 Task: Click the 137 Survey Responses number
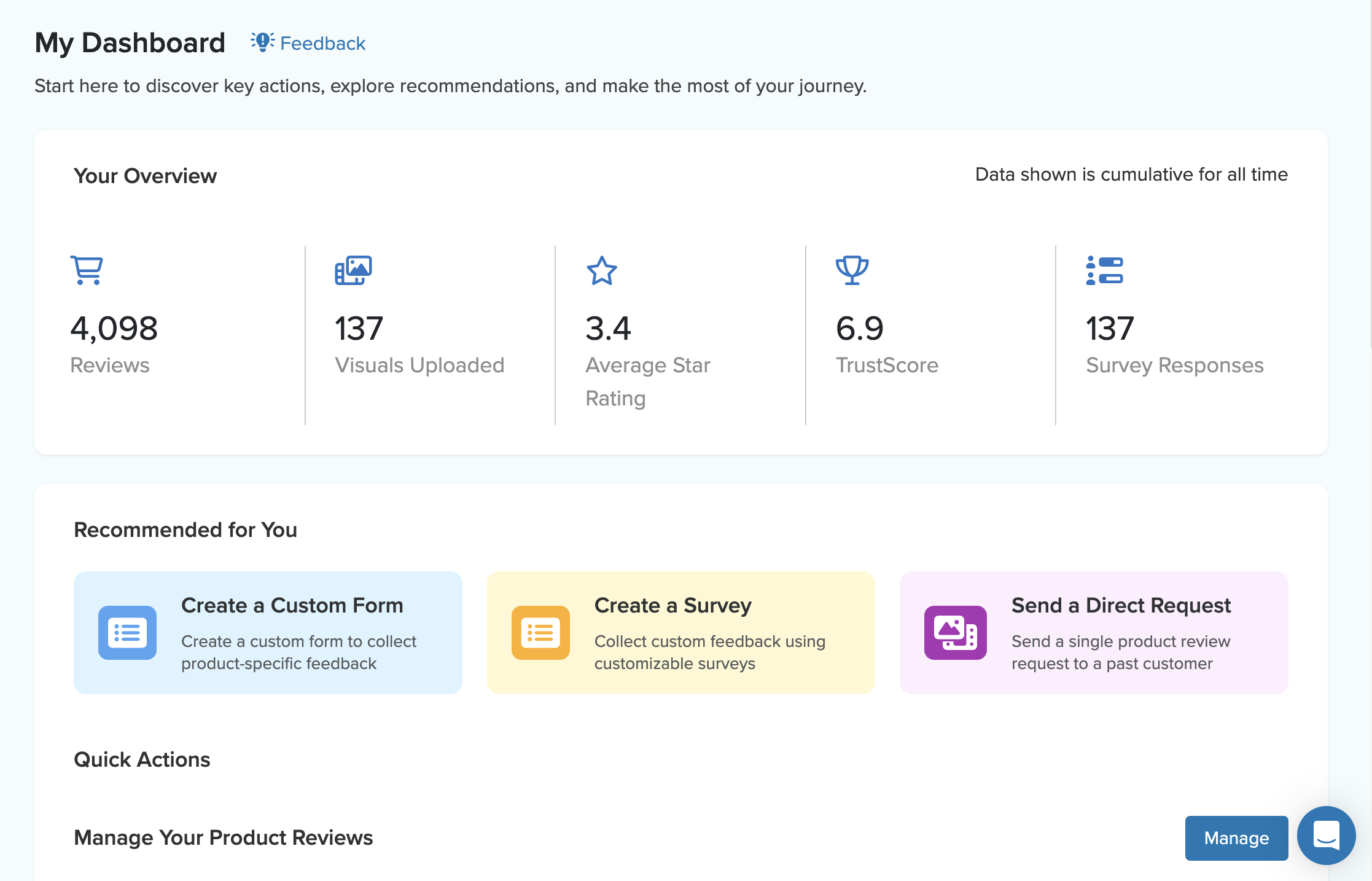[1109, 328]
